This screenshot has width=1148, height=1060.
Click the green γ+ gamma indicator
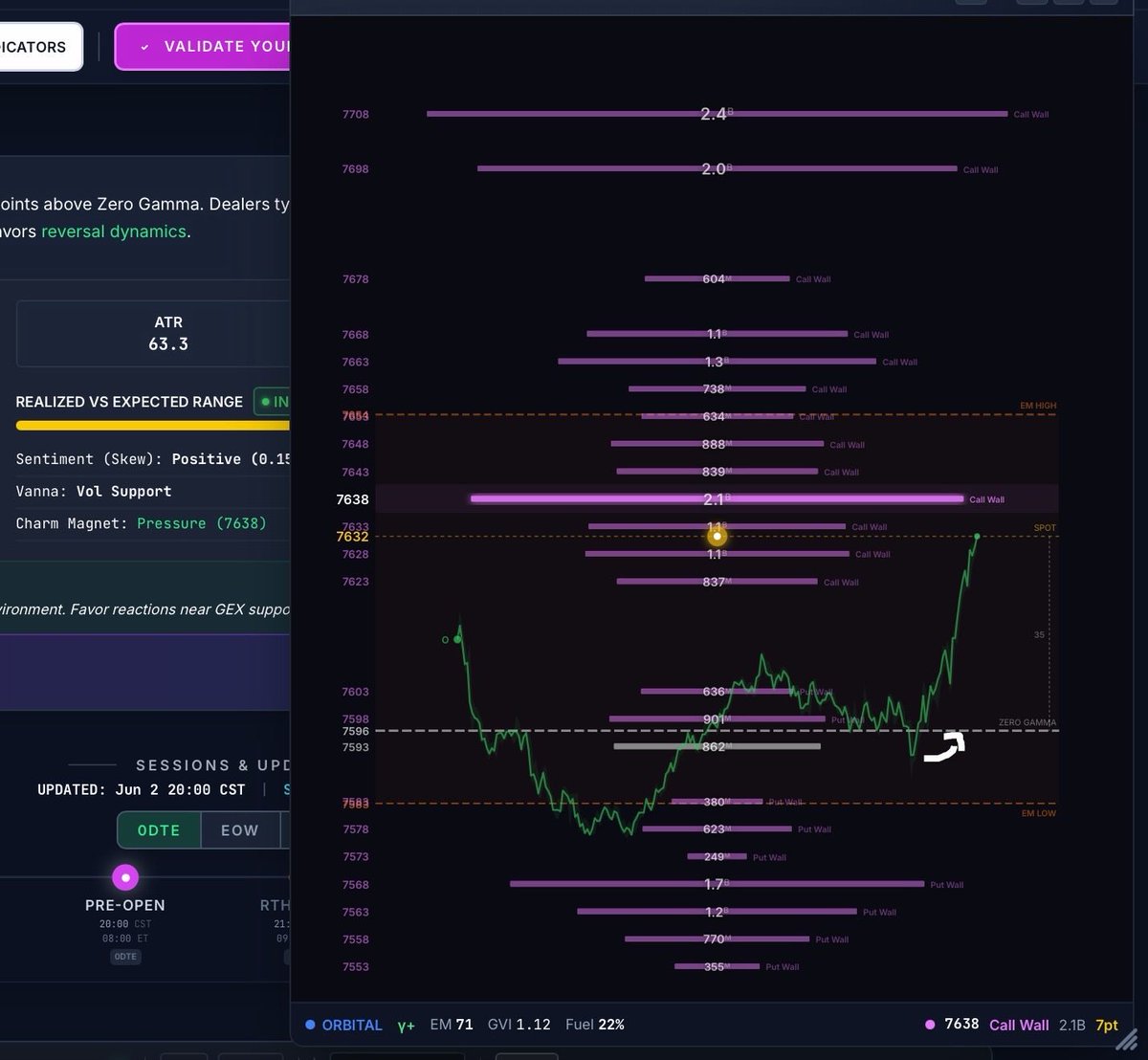407,1025
